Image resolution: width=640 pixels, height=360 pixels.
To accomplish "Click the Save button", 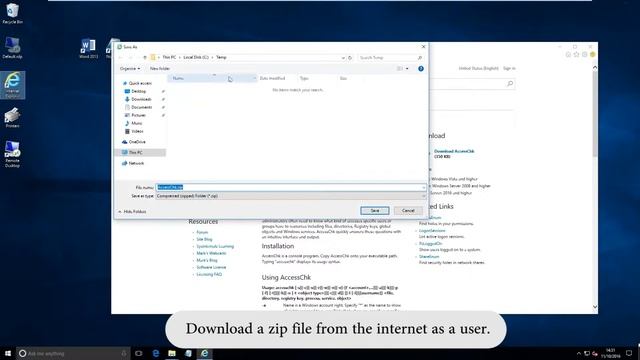I will pos(375,211).
